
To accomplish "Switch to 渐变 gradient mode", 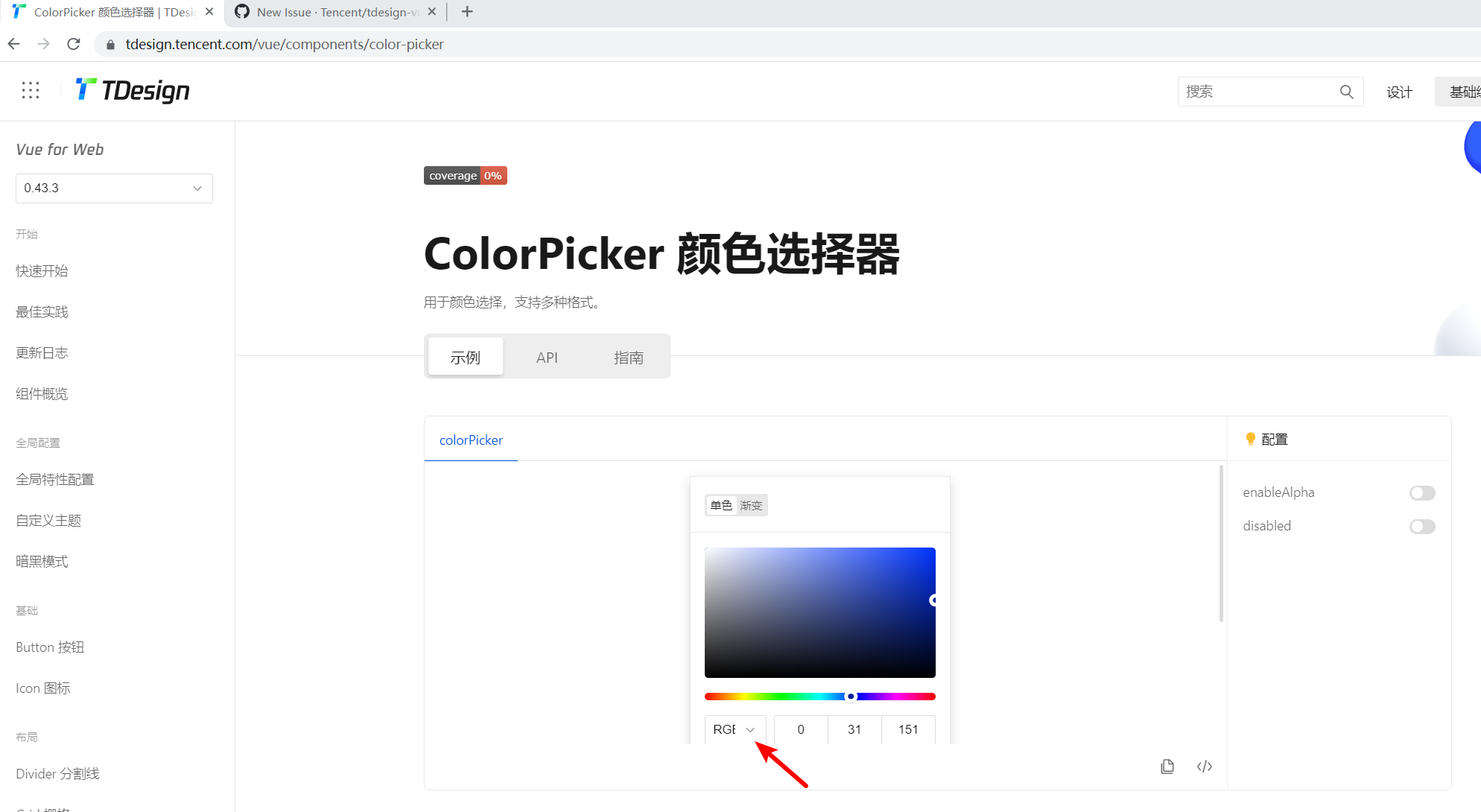I will point(751,505).
